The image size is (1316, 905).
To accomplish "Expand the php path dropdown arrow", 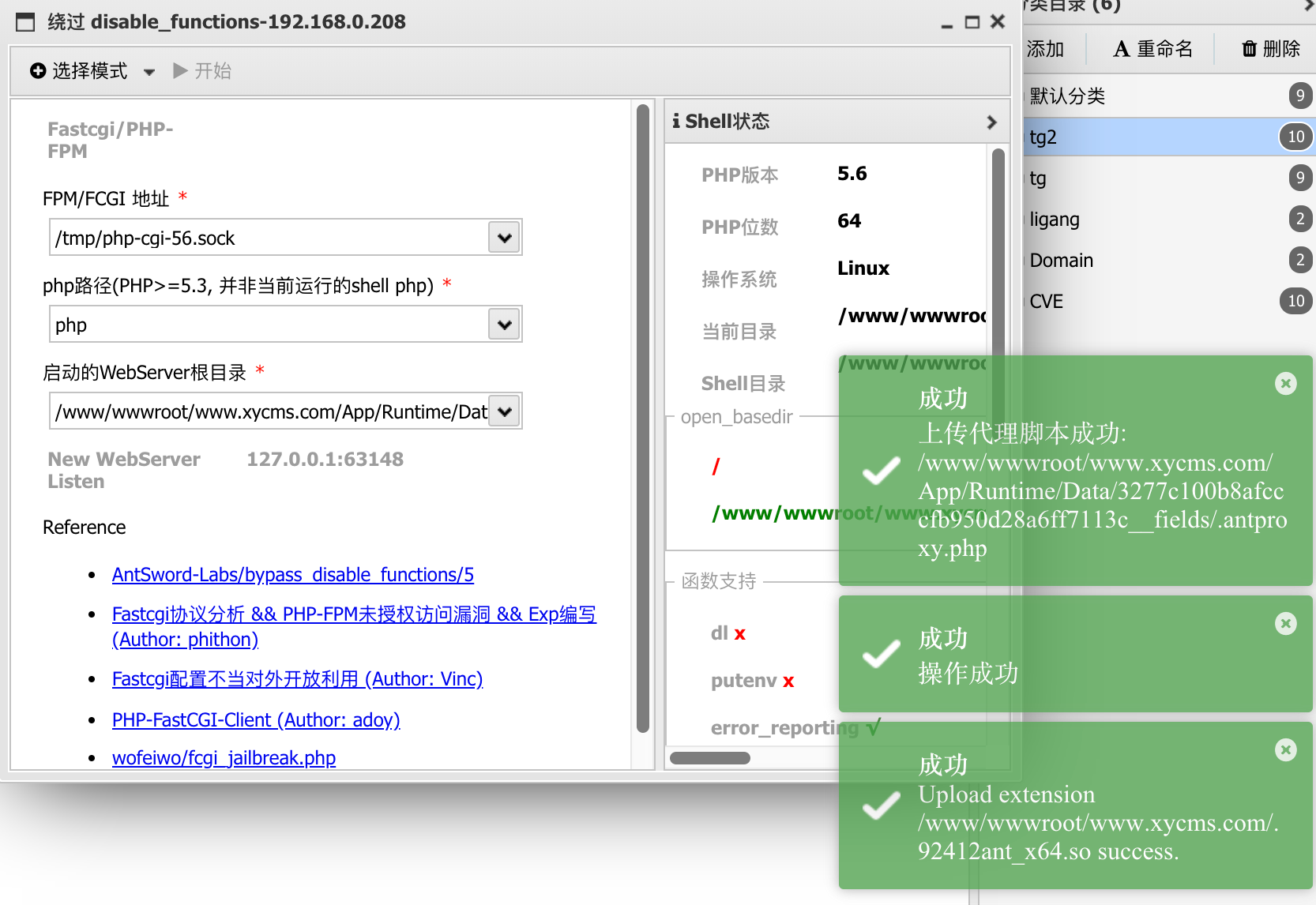I will point(504,325).
